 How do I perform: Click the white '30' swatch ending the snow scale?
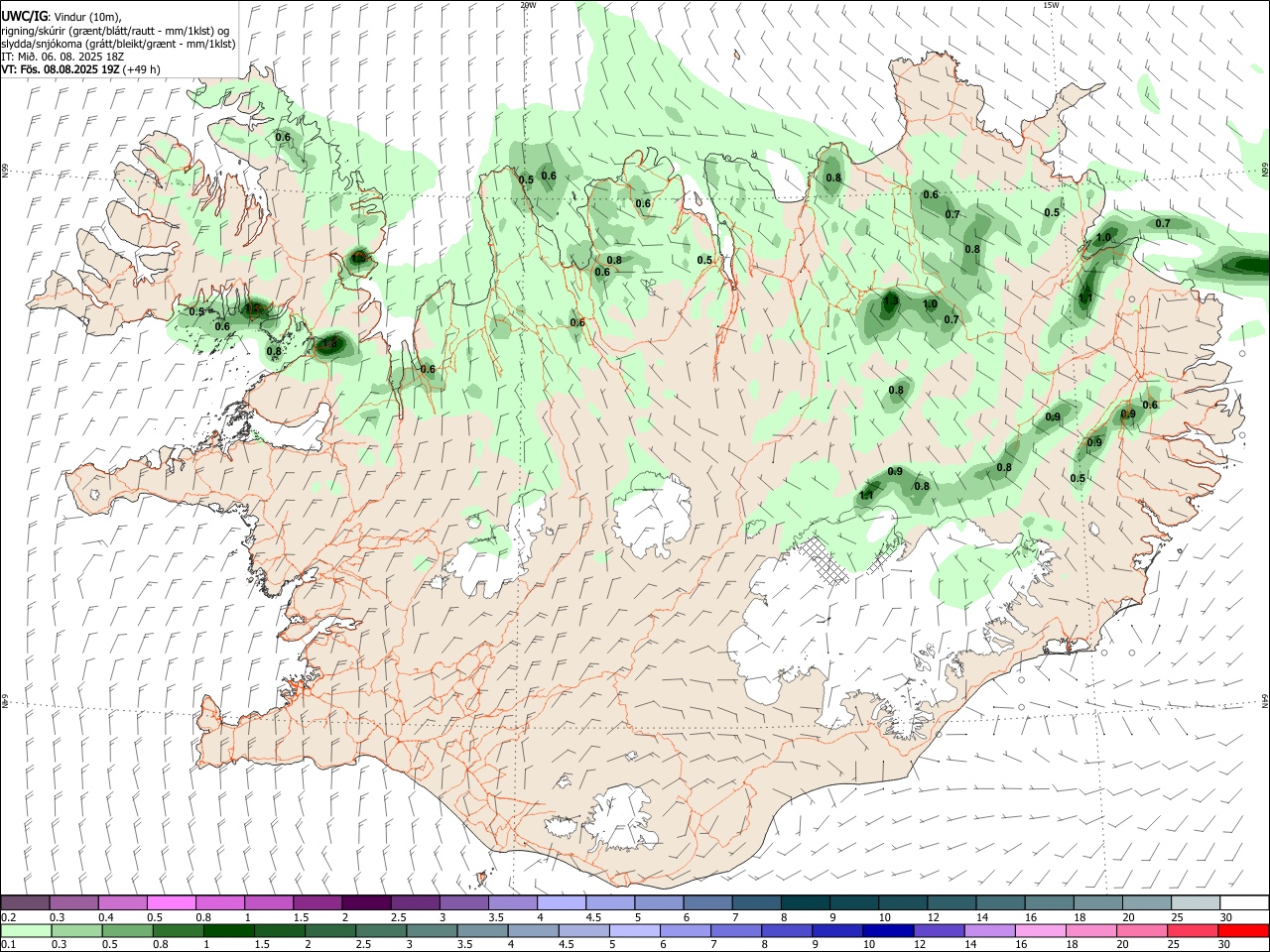click(x=1244, y=902)
